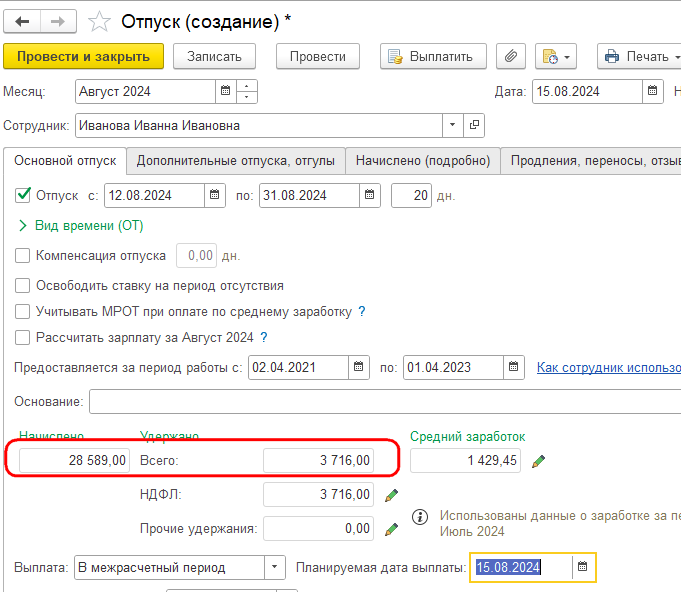This screenshot has width=681, height=592.
Task: Go back with the left arrow button
Action: click(22, 21)
